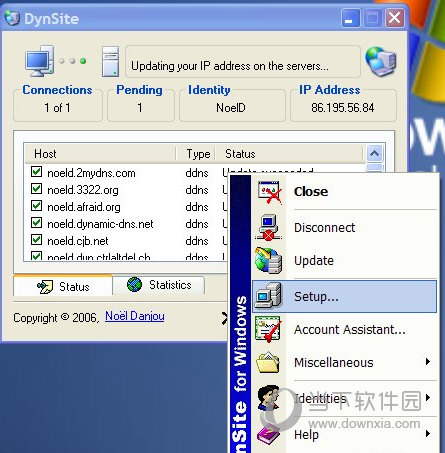Select the noeld.cjb.net host name
This screenshot has height=453, width=445.
click(78, 241)
